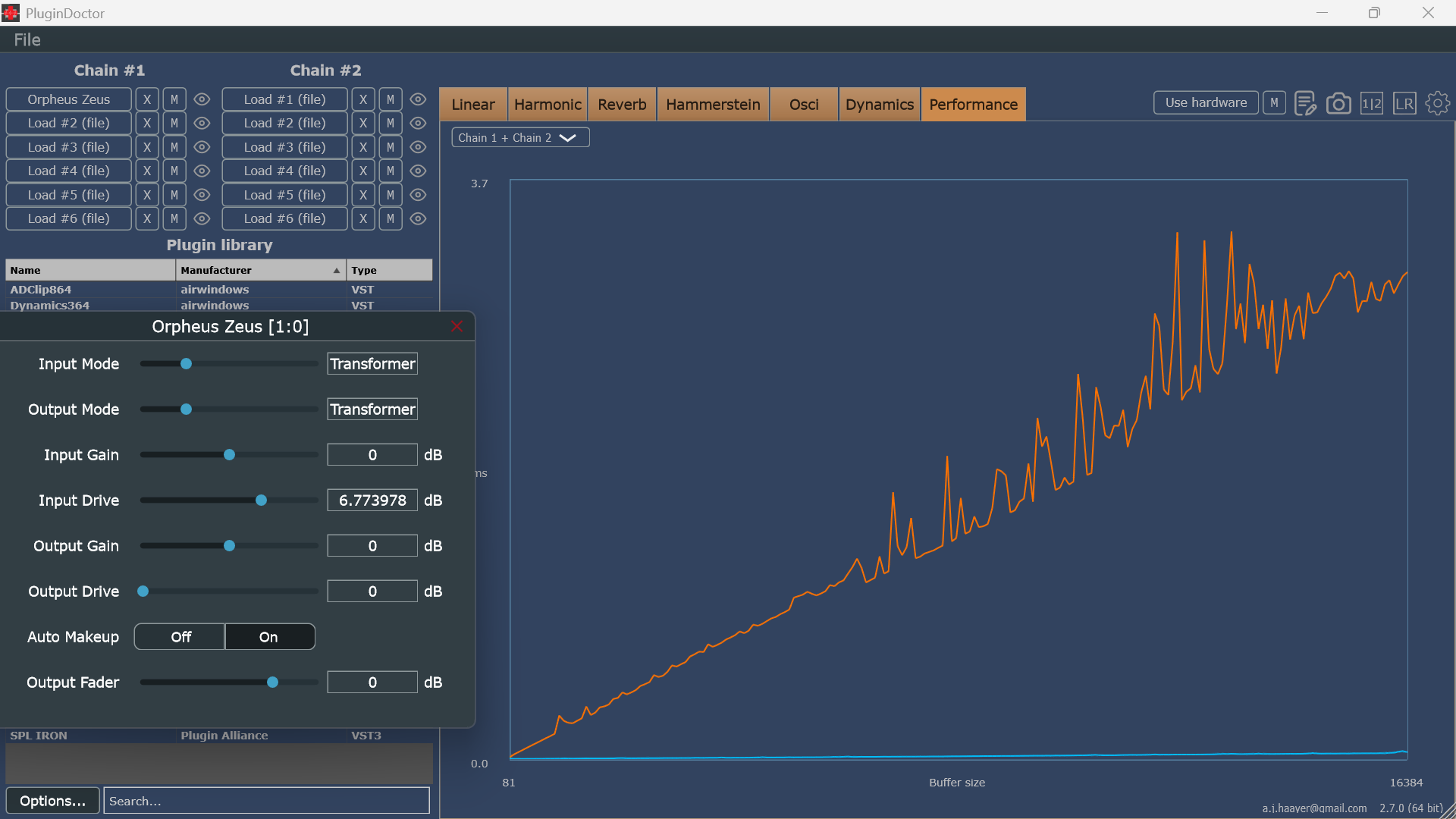The image size is (1456, 819).
Task: Set Auto Makeup to Off
Action: pos(180,637)
